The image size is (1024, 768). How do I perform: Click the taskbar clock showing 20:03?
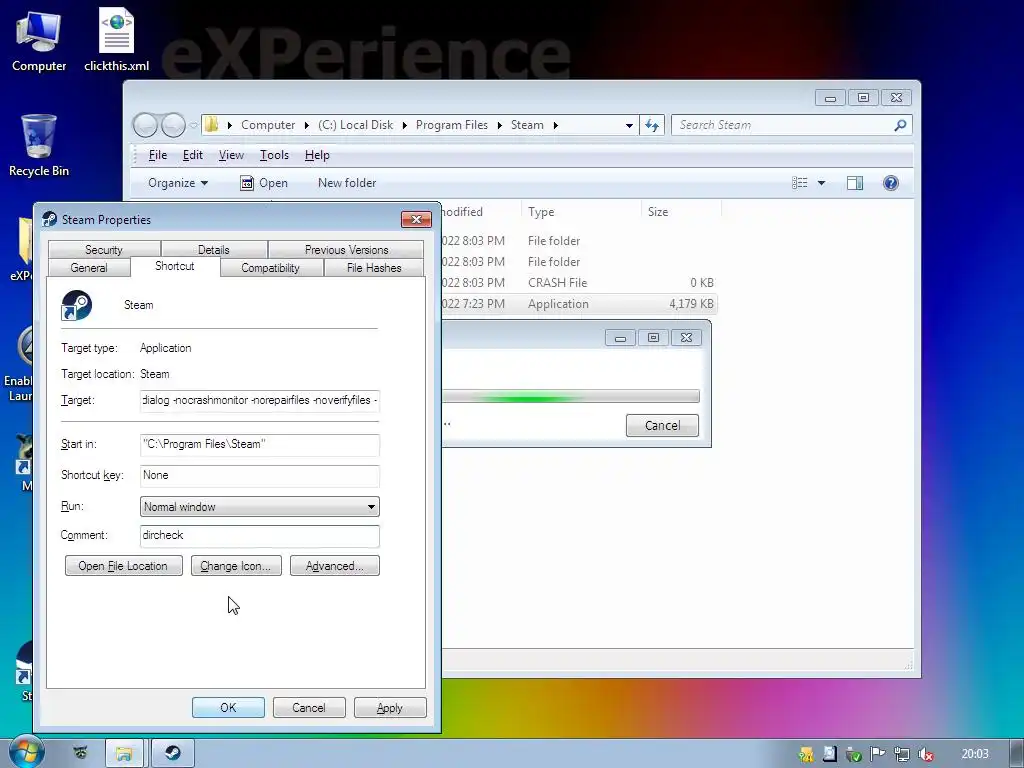point(975,754)
